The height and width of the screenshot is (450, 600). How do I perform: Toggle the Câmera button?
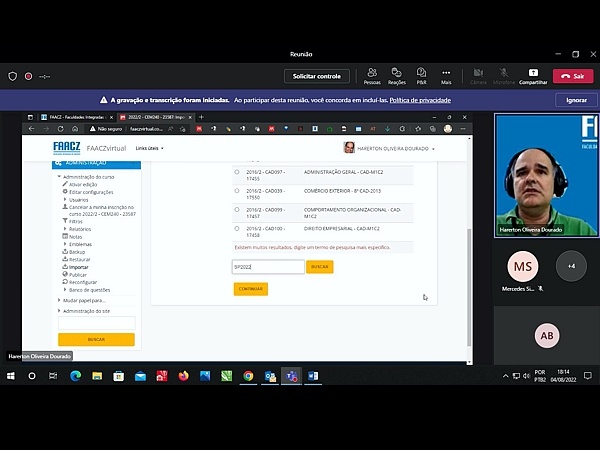pos(478,76)
